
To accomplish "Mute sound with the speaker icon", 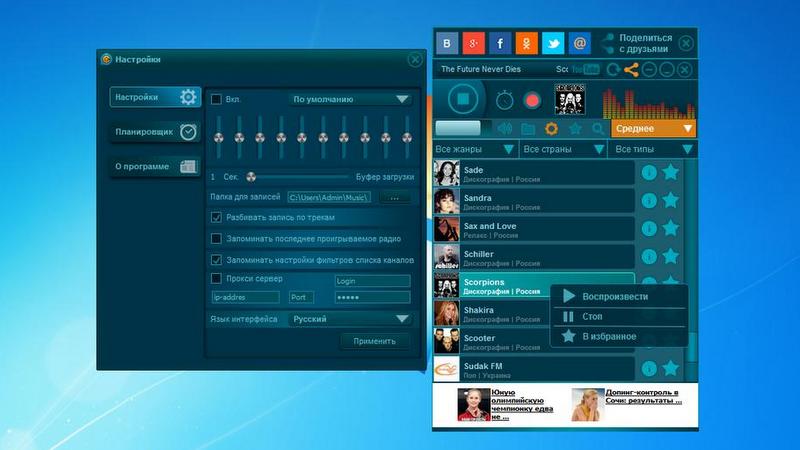I will coord(505,129).
